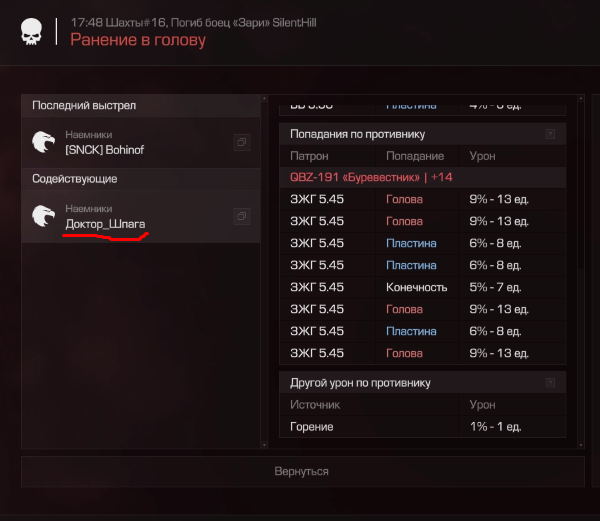This screenshot has width=600, height=521.
Task: Click the skull death icon
Action: (x=31, y=32)
